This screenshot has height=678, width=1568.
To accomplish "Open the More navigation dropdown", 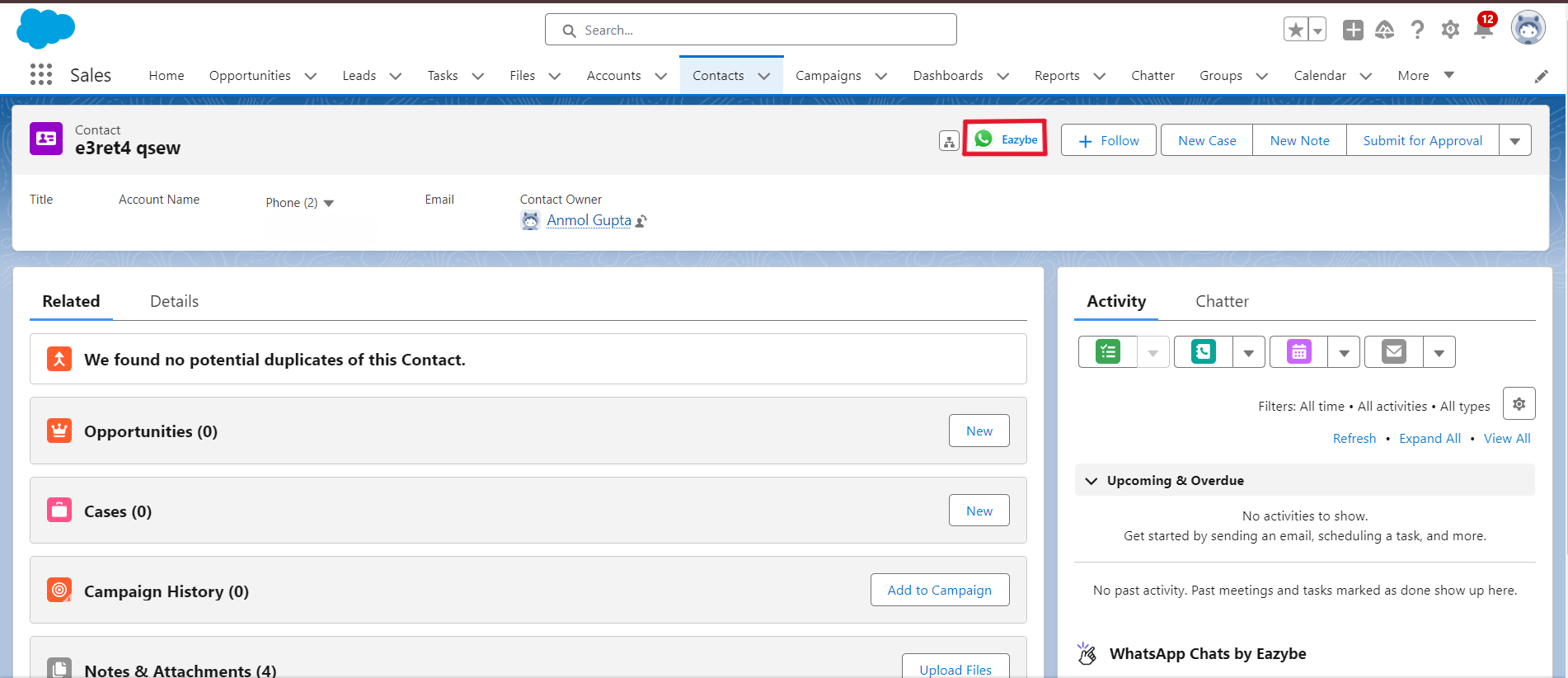I will point(1425,75).
